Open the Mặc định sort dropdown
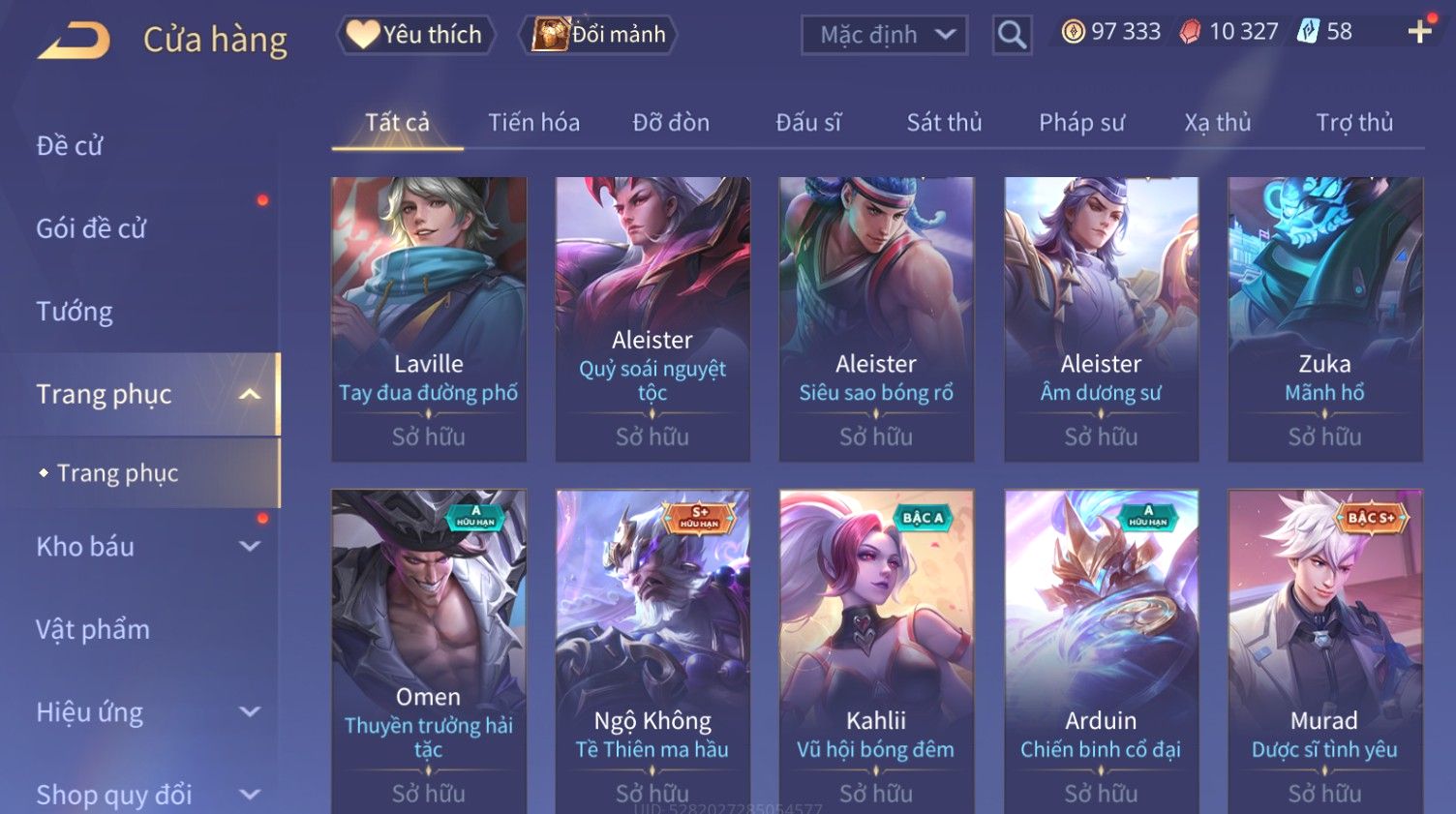The height and width of the screenshot is (814, 1456). point(884,36)
